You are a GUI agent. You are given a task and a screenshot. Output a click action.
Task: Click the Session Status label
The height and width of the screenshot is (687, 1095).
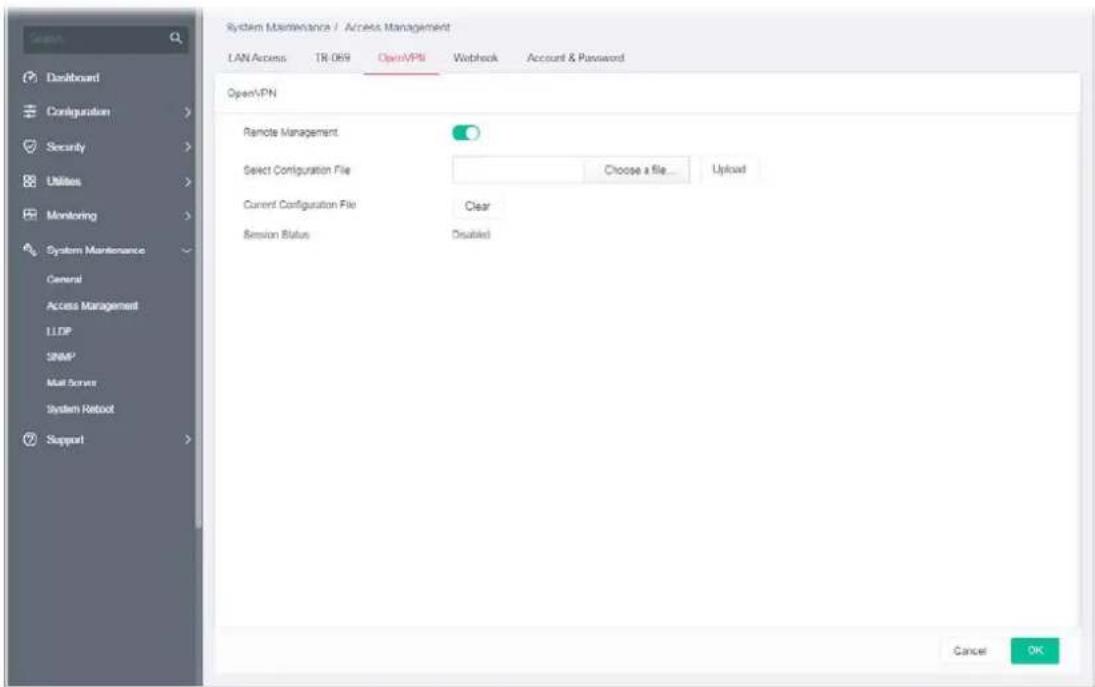pyautogui.click(x=277, y=235)
